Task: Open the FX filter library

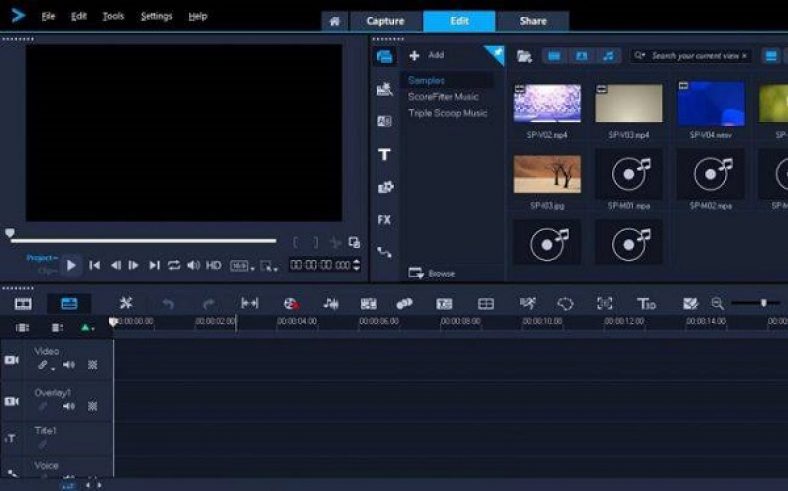Action: click(x=384, y=219)
